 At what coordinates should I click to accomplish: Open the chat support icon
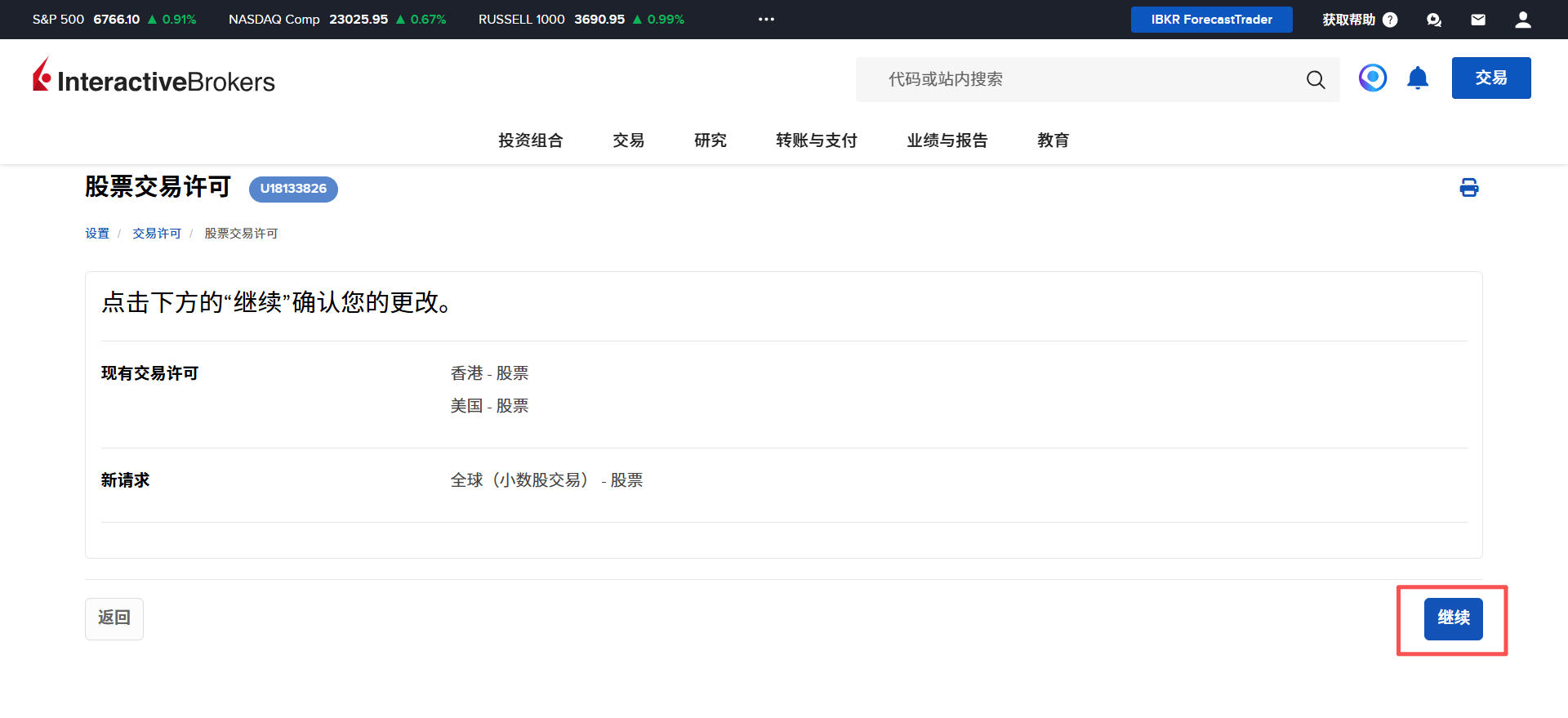coord(1434,20)
